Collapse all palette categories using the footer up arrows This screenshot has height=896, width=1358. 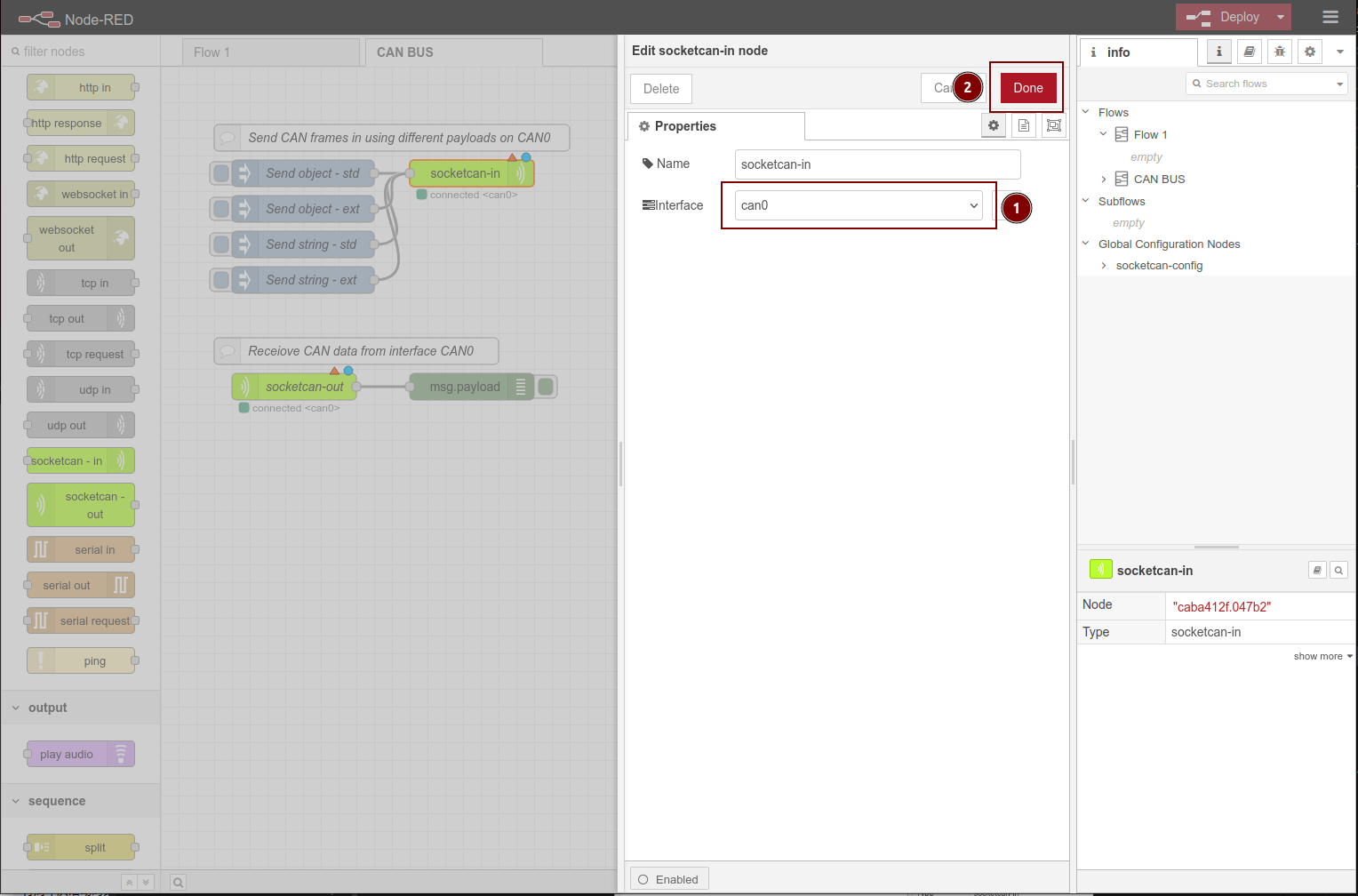[x=130, y=882]
